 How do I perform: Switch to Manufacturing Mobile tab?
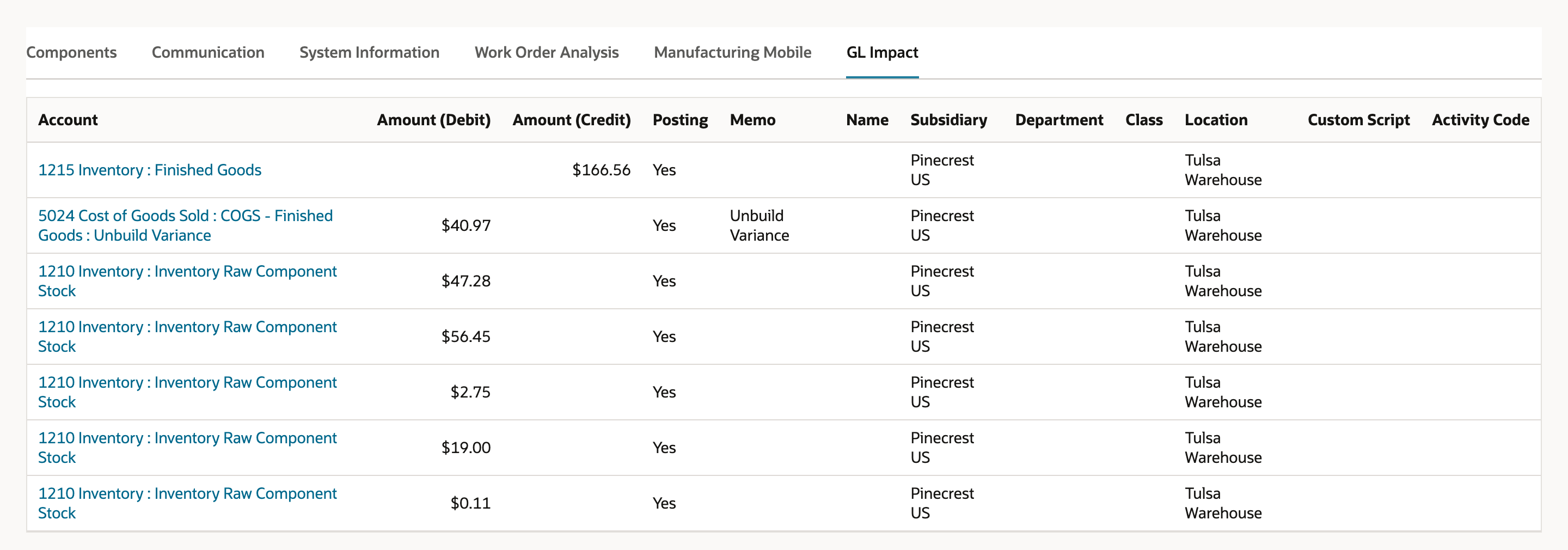click(x=732, y=52)
